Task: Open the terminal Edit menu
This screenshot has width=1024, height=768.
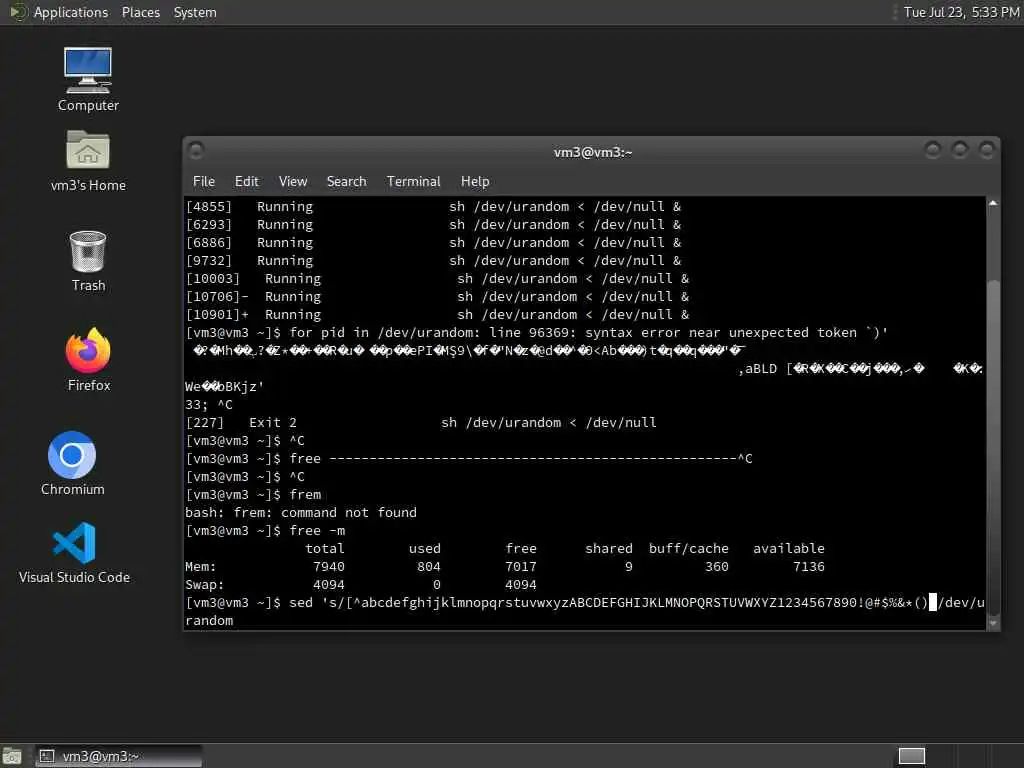Action: coord(247,182)
